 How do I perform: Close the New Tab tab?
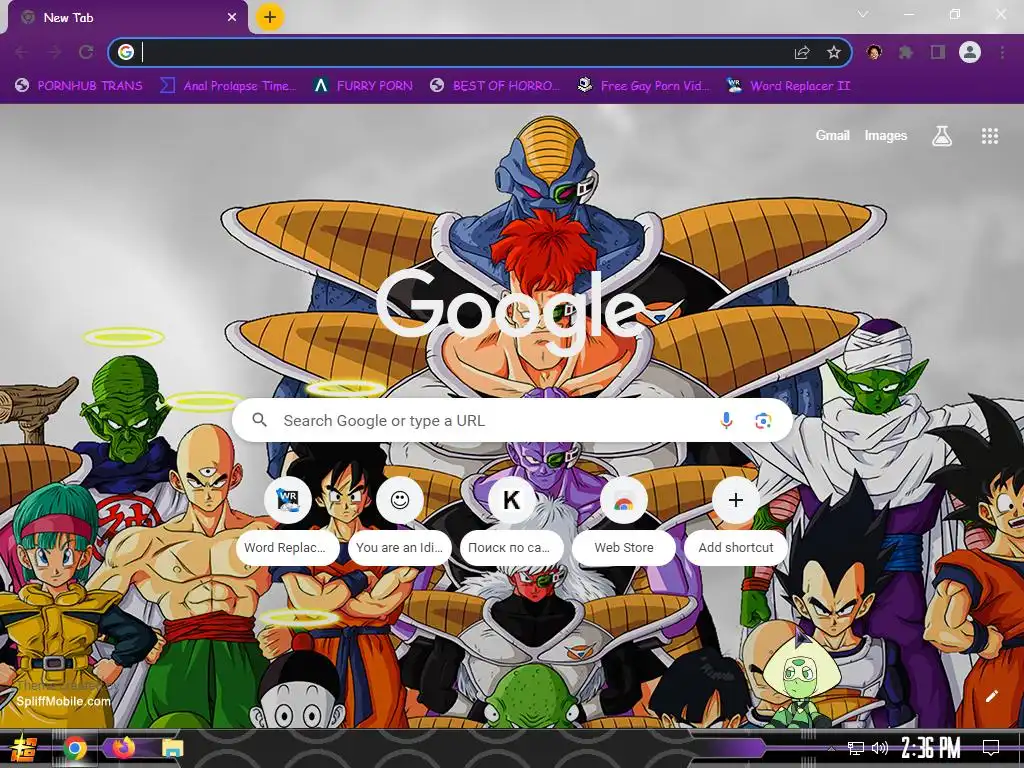click(232, 18)
